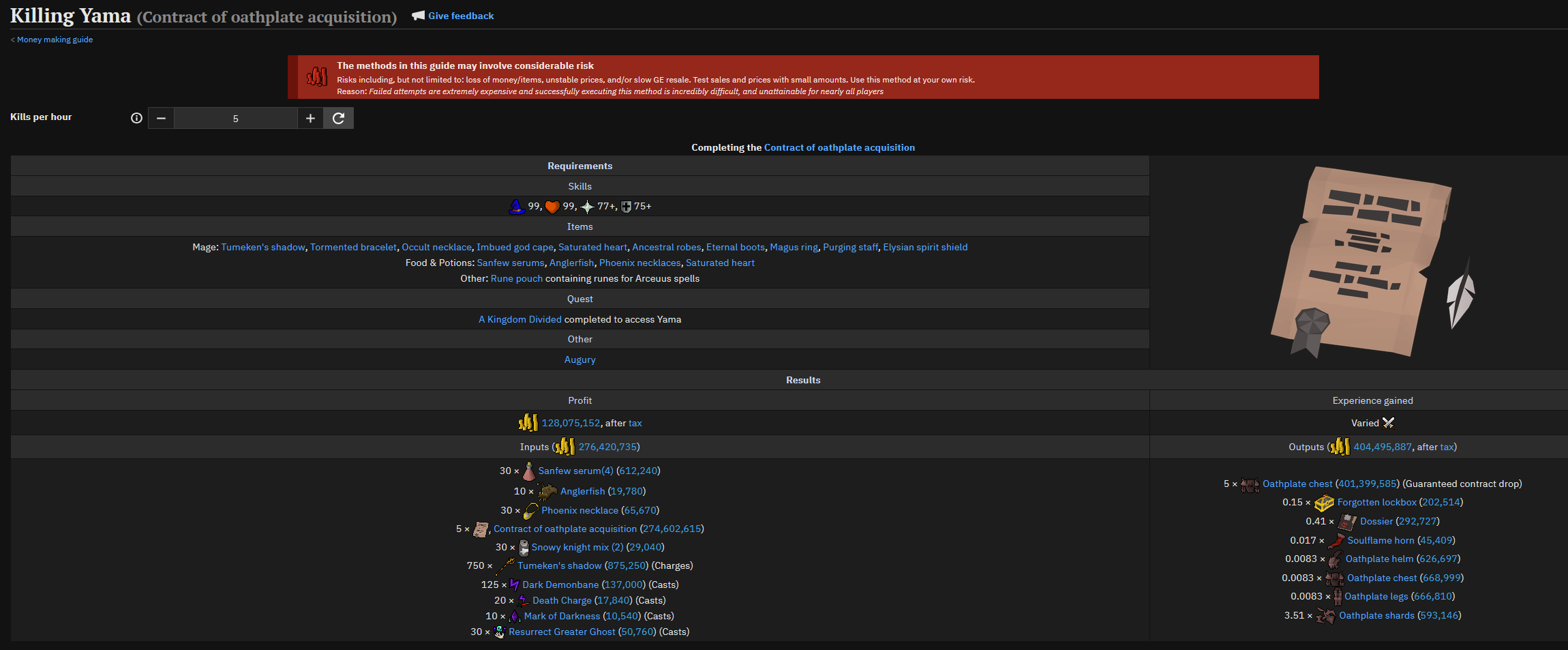Click the Magic skill icon
The height and width of the screenshot is (650, 1568).
[x=517, y=206]
